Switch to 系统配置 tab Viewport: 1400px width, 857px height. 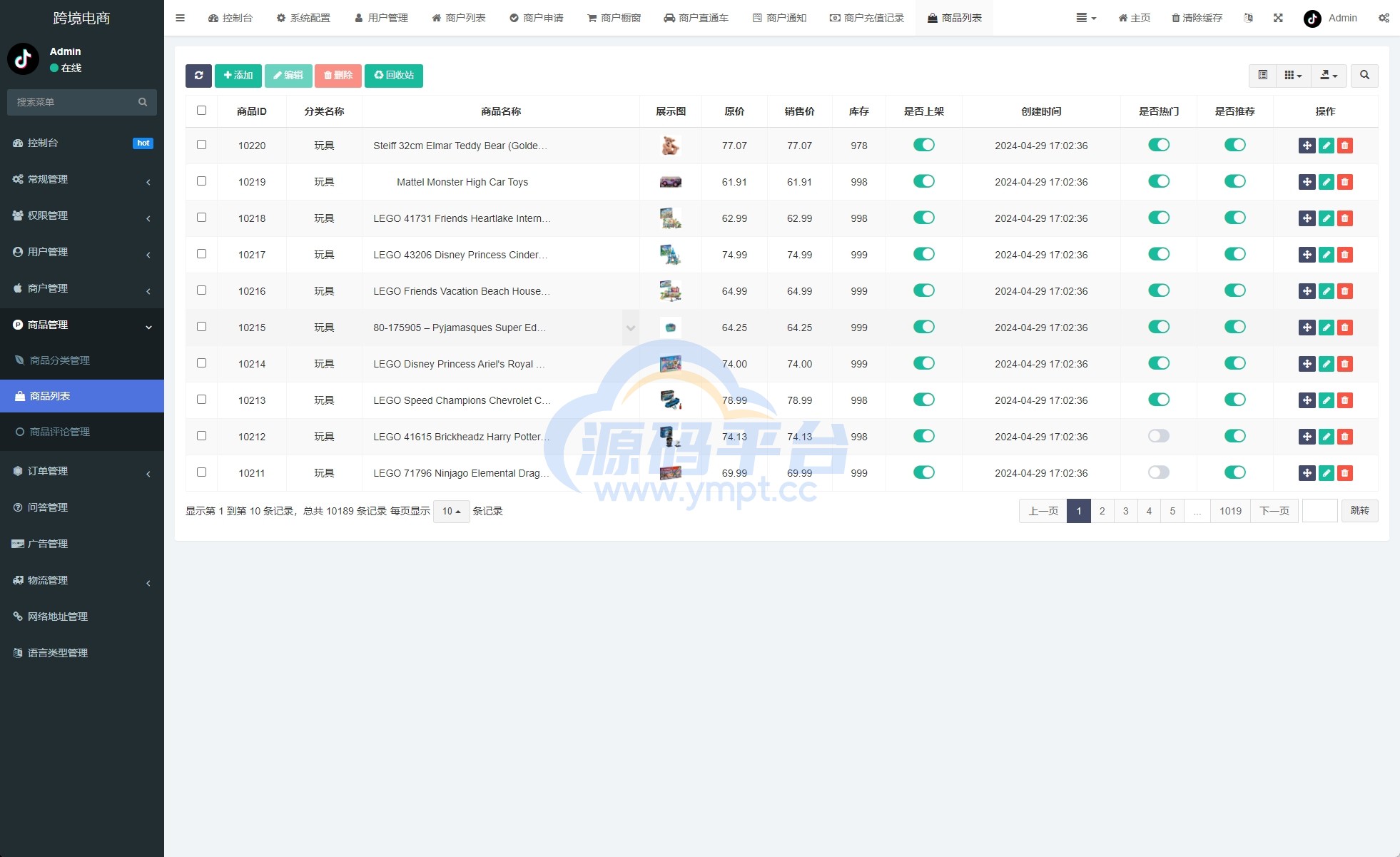[x=303, y=18]
